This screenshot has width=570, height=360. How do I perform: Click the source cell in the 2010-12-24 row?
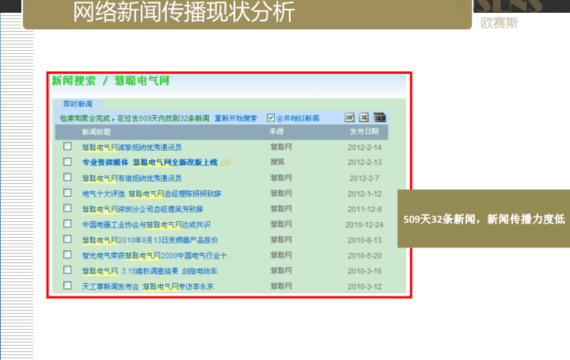(x=281, y=224)
